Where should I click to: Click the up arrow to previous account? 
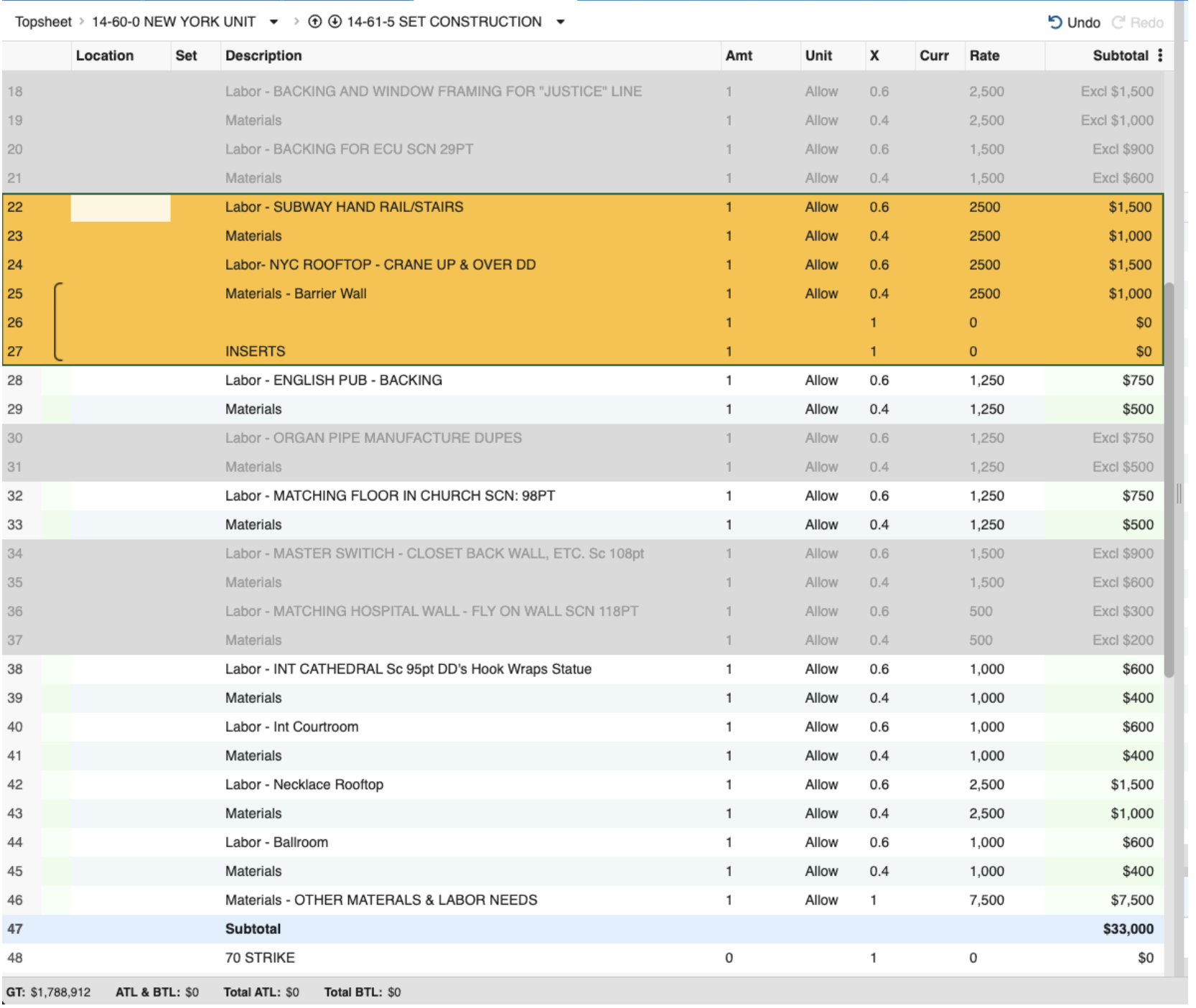coord(314,22)
